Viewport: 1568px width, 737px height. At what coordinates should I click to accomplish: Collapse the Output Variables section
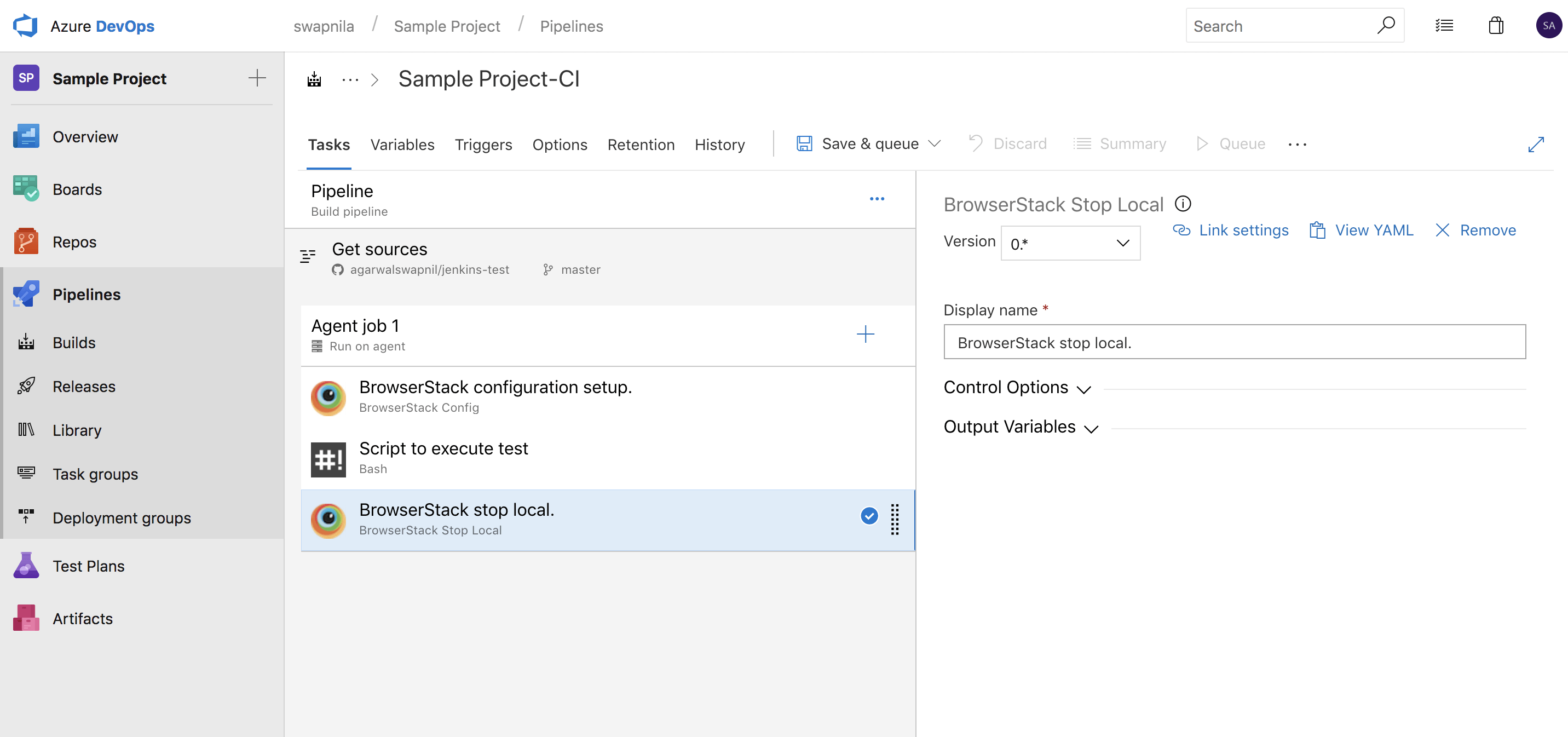[x=1091, y=428]
